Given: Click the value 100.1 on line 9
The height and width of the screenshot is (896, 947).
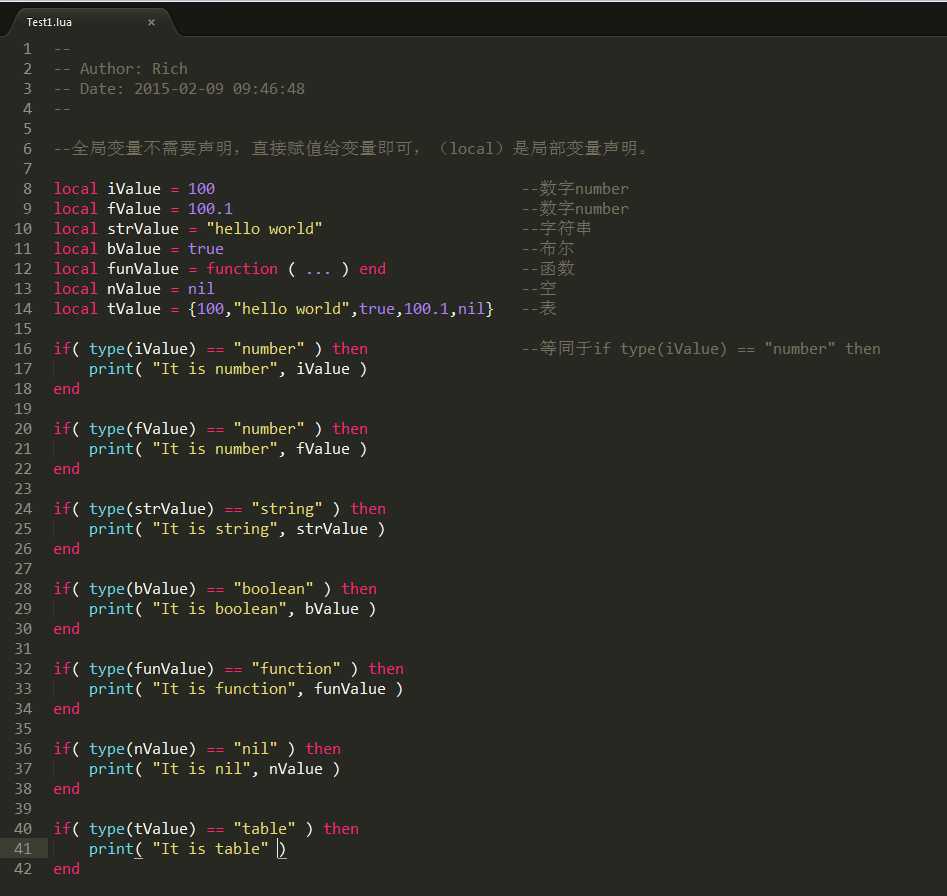Looking at the screenshot, I should [210, 209].
